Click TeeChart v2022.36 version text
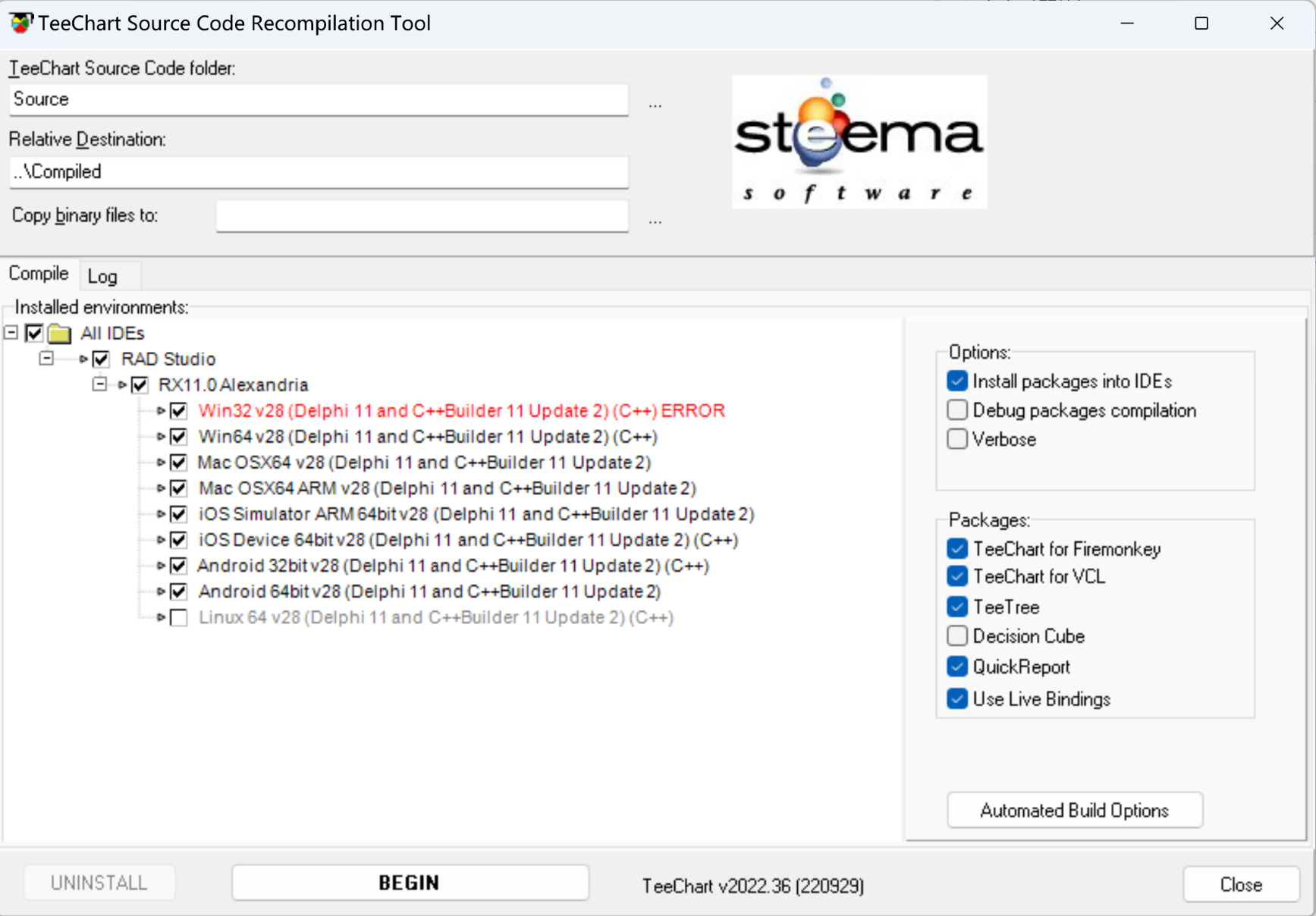This screenshot has height=916, width=1316. point(753,886)
